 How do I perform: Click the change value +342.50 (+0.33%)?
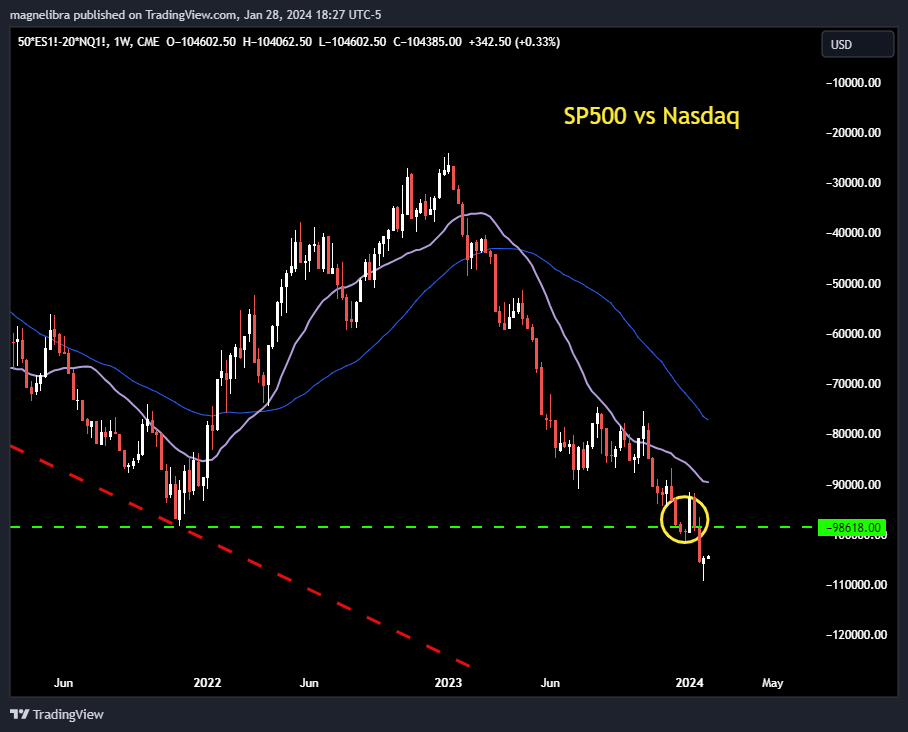point(514,42)
